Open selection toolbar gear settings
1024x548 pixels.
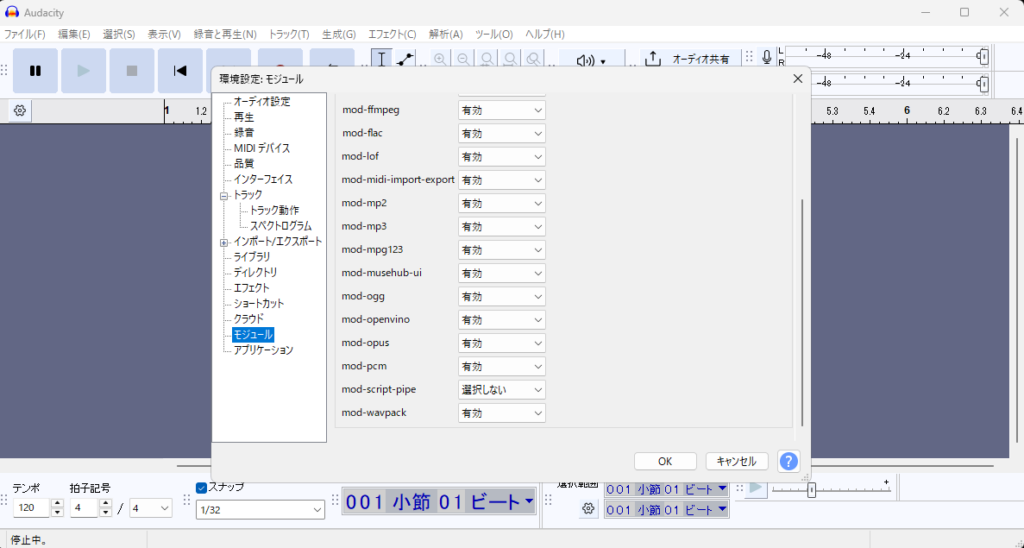pyautogui.click(x=588, y=509)
